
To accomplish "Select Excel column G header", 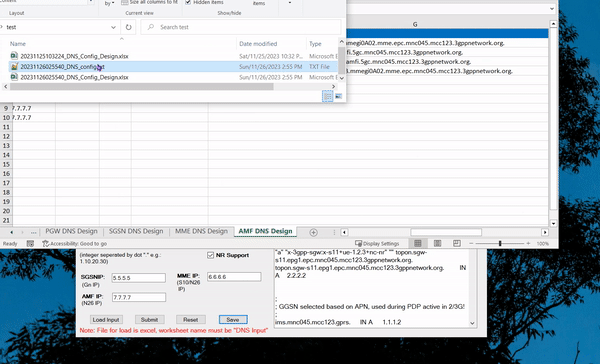I will [x=415, y=24].
